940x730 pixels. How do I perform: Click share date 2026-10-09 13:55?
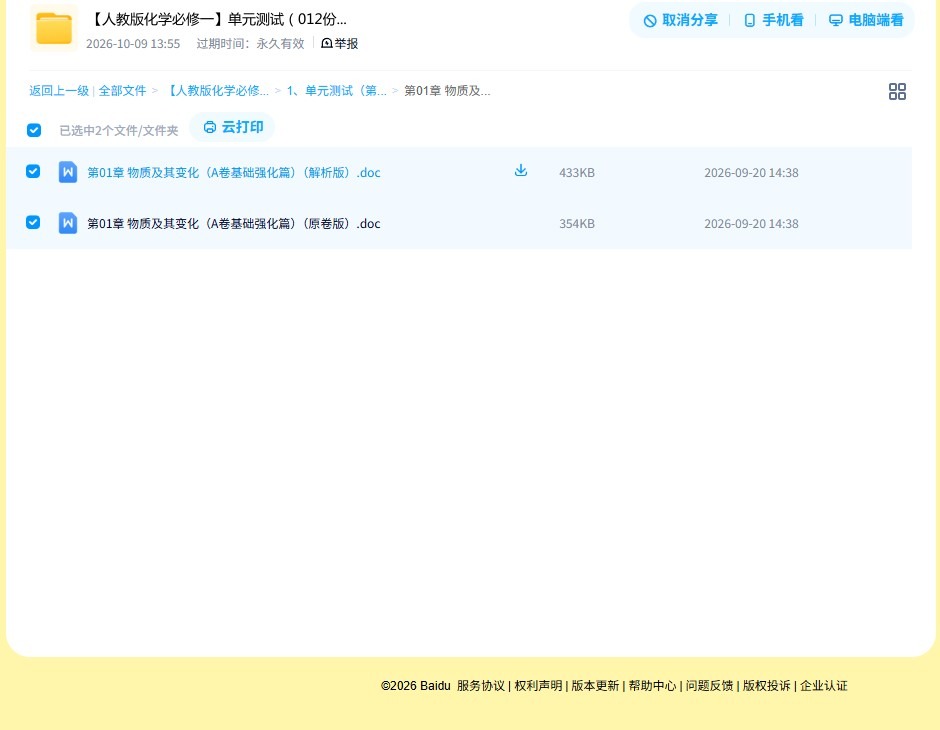tap(133, 44)
